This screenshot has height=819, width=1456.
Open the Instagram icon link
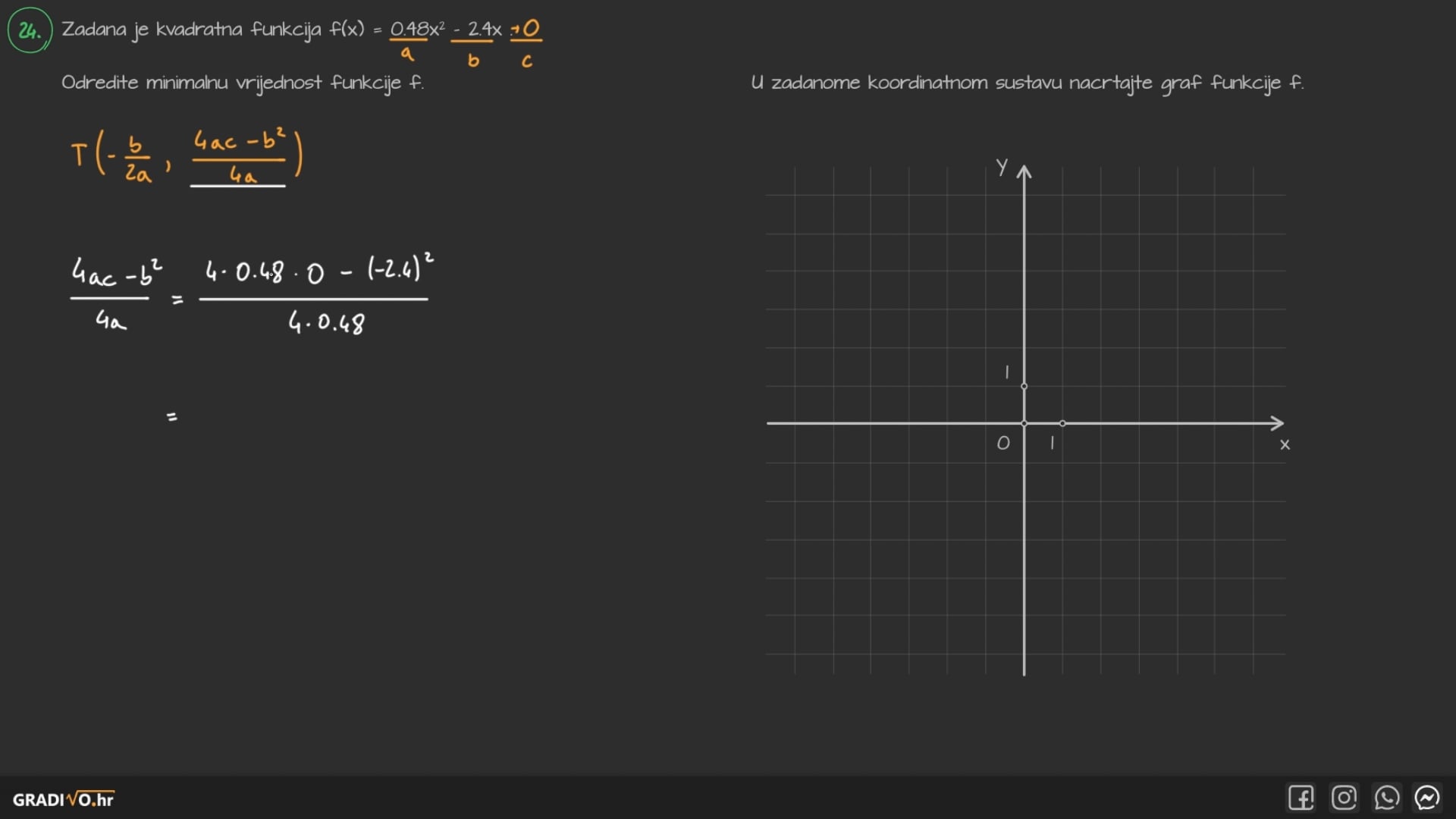1344,798
